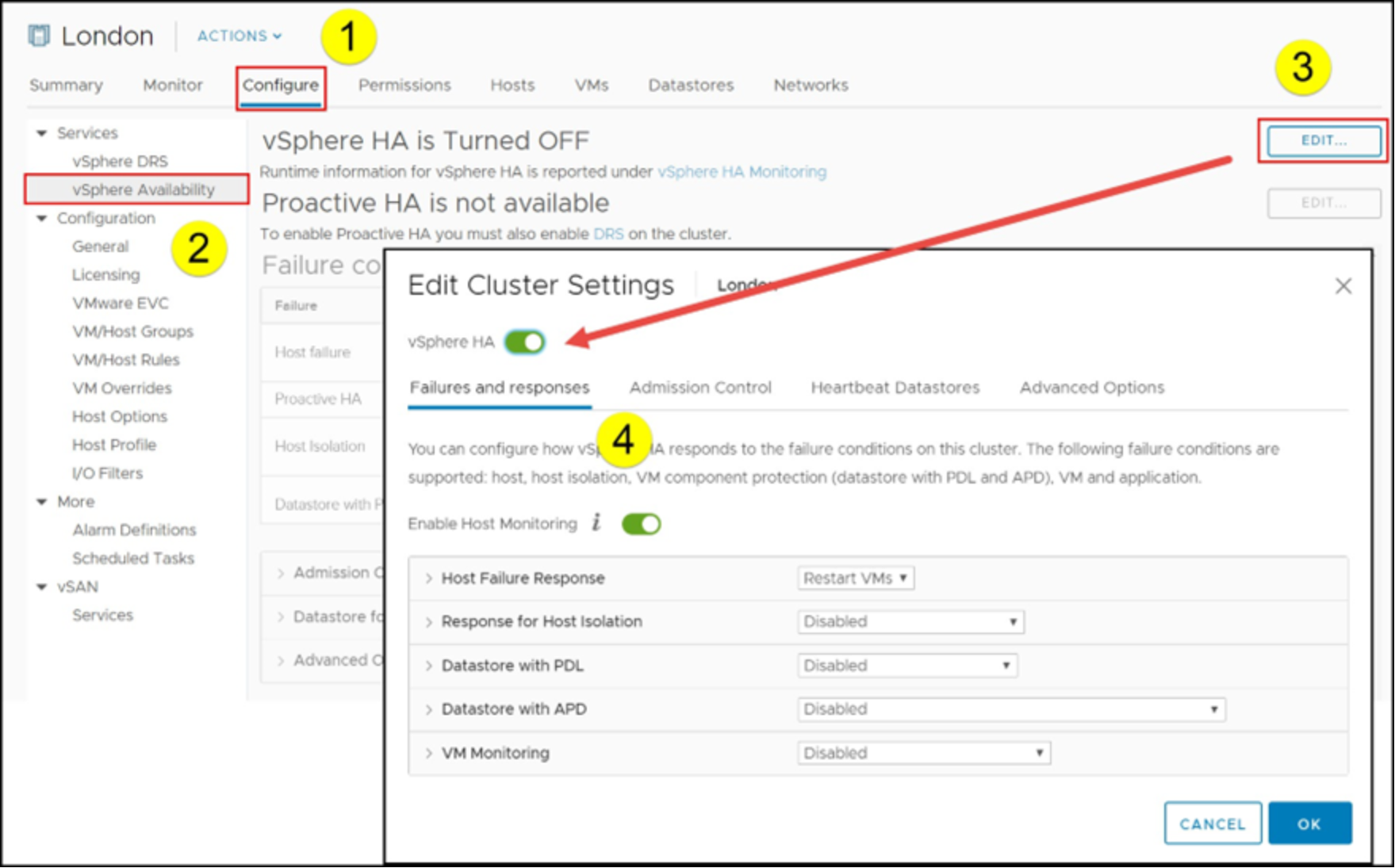Viewport: 1395px width, 868px height.
Task: Click the host monitoring info icon
Action: click(x=596, y=522)
